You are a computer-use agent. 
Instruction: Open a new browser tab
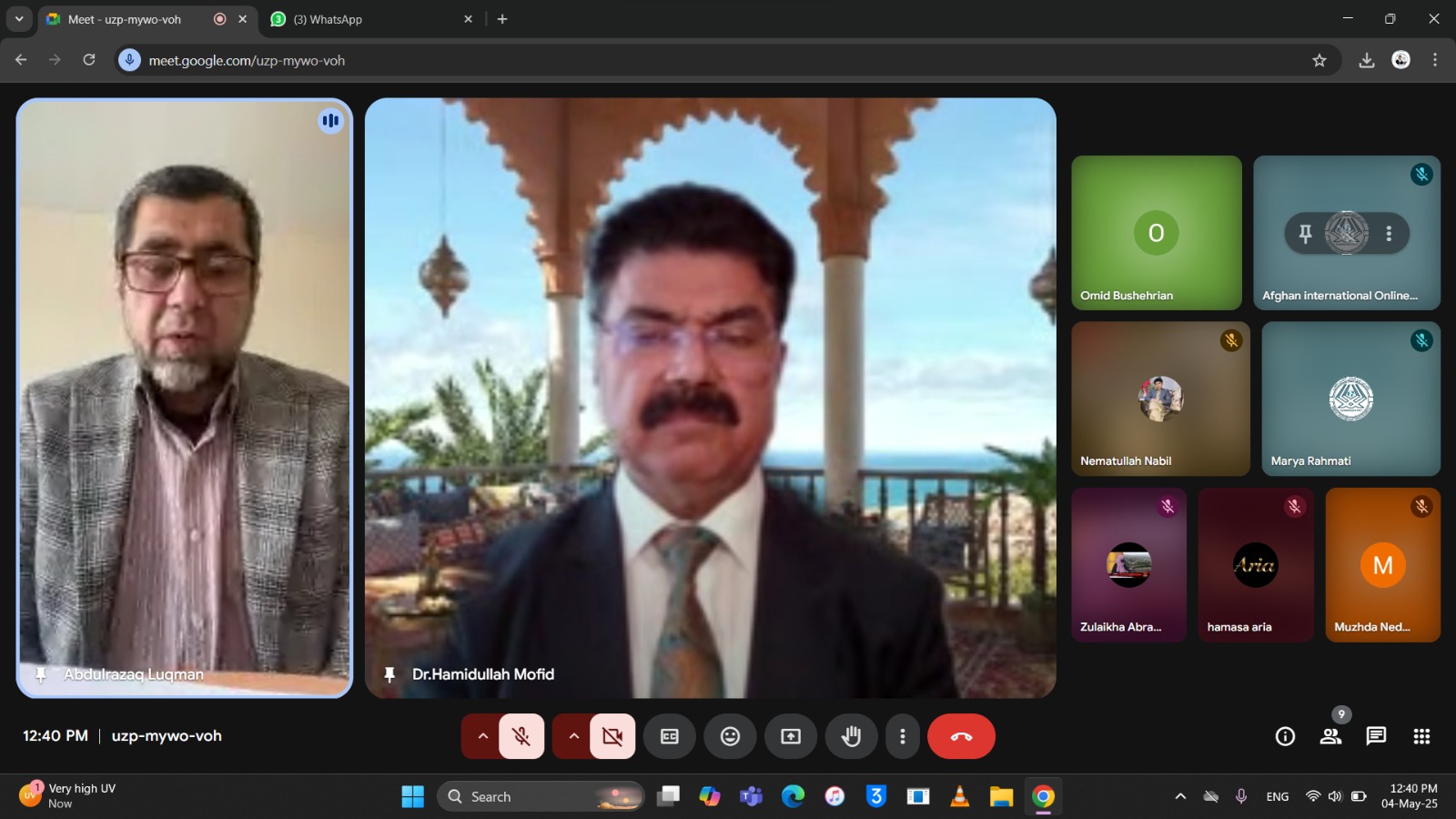502,19
